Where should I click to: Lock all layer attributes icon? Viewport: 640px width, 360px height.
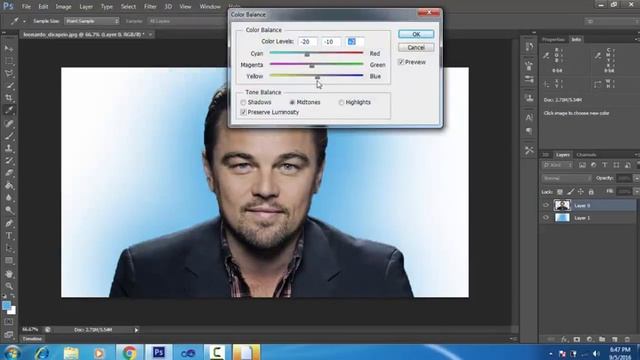pos(591,192)
